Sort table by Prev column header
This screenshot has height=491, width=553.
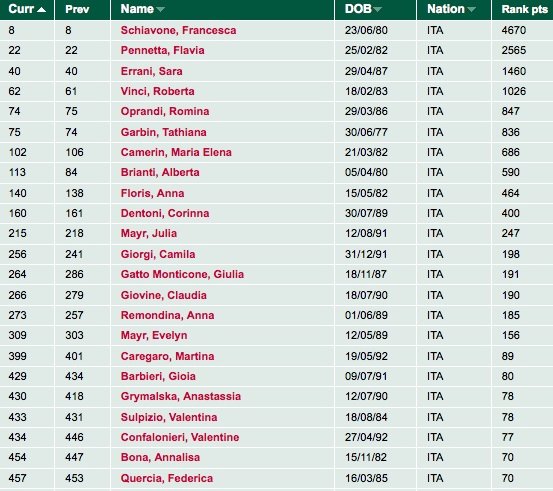click(x=77, y=9)
